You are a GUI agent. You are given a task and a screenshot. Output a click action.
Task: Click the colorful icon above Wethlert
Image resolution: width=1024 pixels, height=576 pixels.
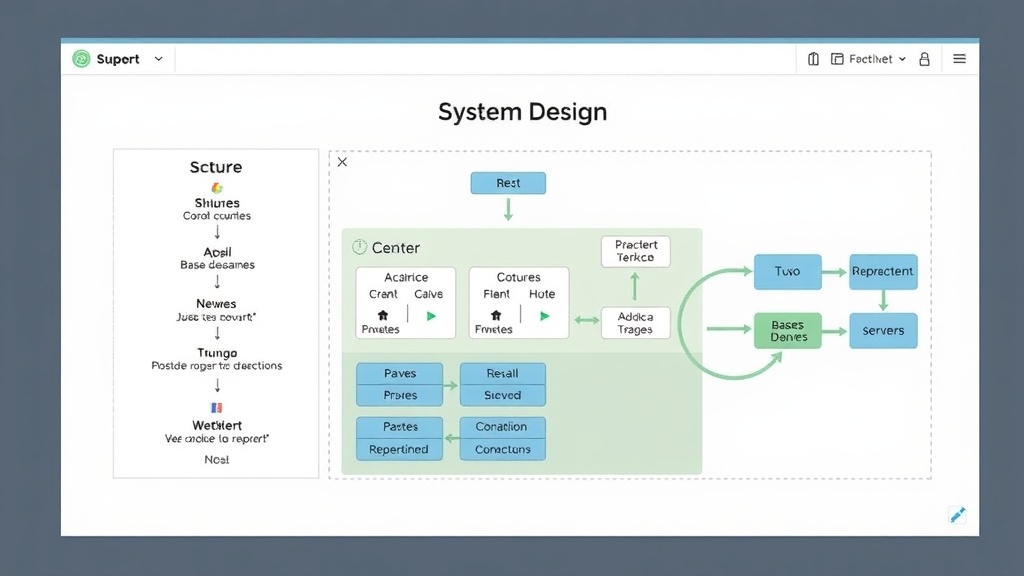216,407
